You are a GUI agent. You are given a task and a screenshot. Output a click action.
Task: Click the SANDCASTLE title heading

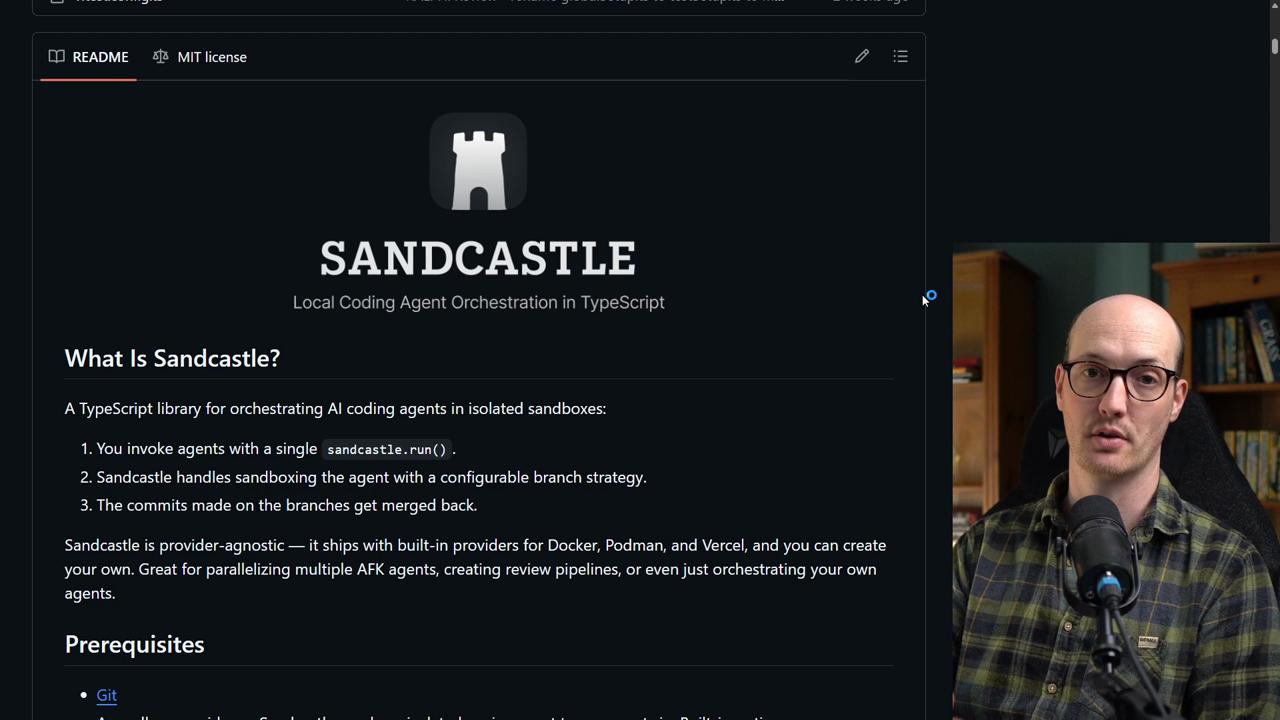coord(478,258)
